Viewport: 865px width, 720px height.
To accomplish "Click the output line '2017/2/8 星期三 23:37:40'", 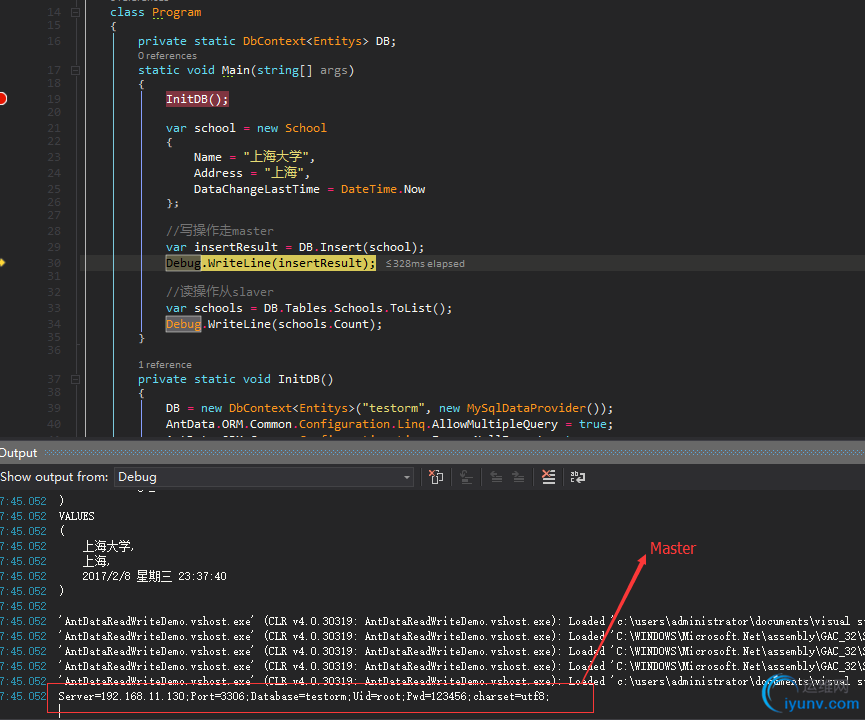I will [x=154, y=577].
